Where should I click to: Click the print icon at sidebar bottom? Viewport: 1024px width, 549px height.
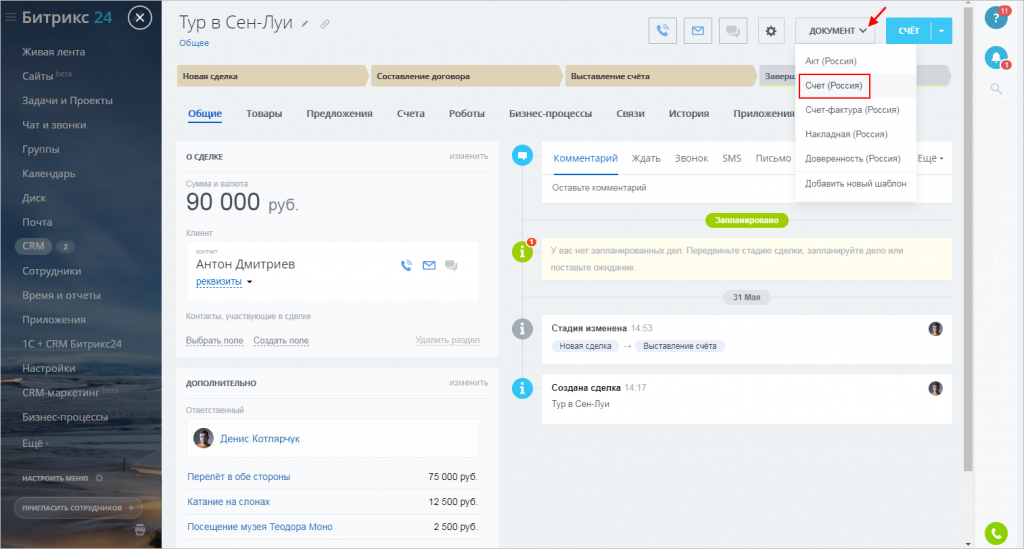(140, 529)
